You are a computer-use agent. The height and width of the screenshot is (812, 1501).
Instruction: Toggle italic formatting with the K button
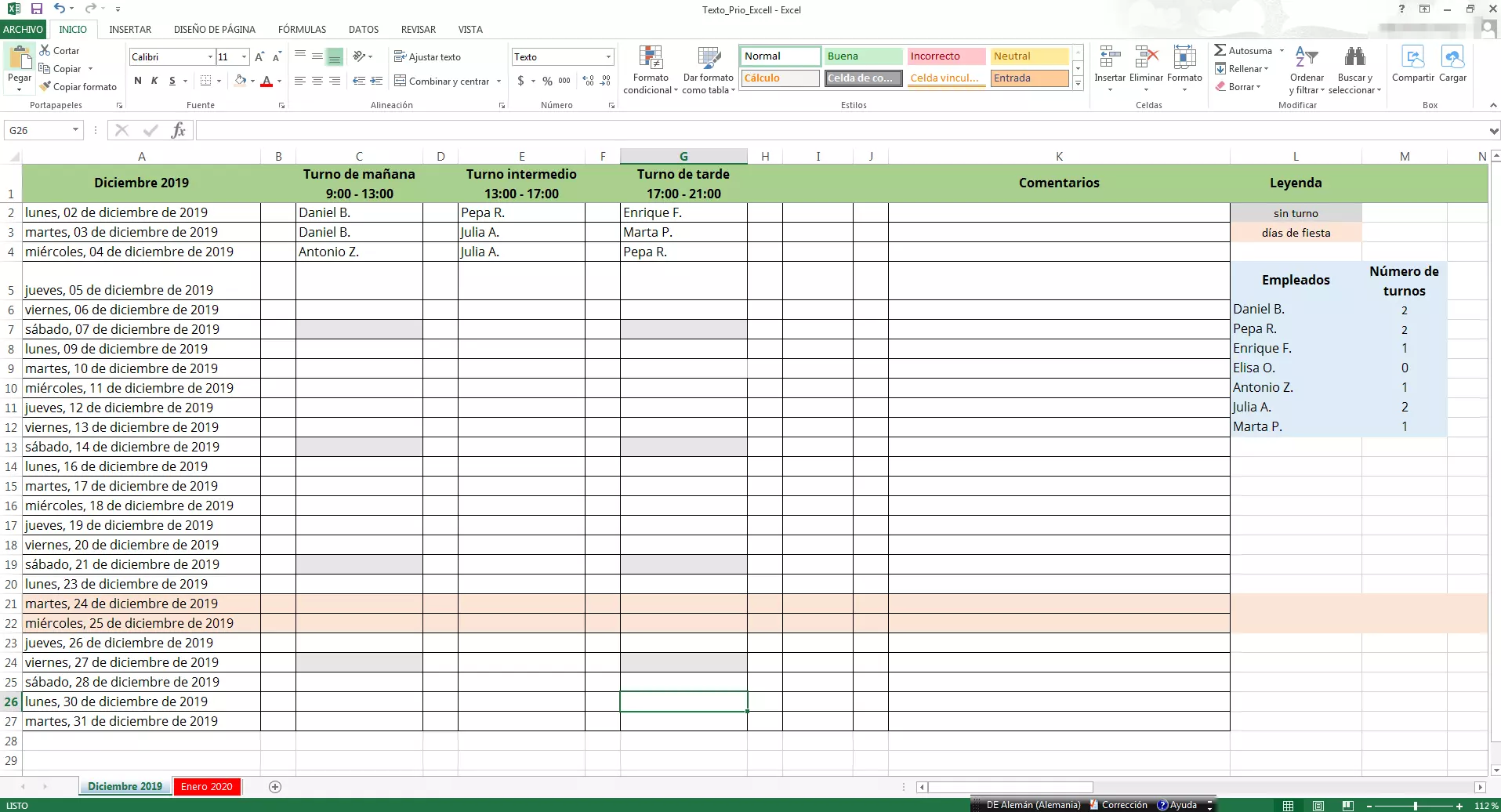point(154,81)
